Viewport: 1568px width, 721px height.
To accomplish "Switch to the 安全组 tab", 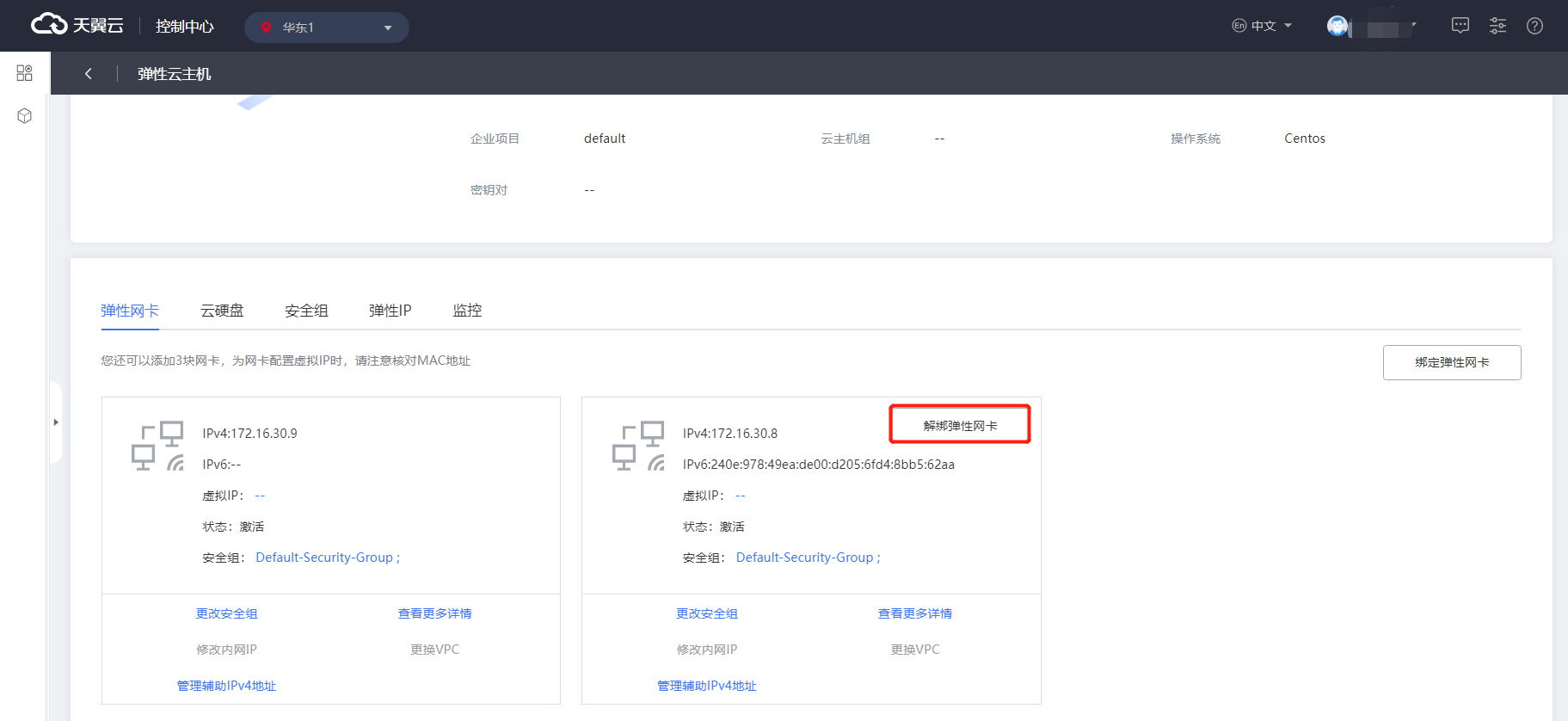I will (x=306, y=311).
